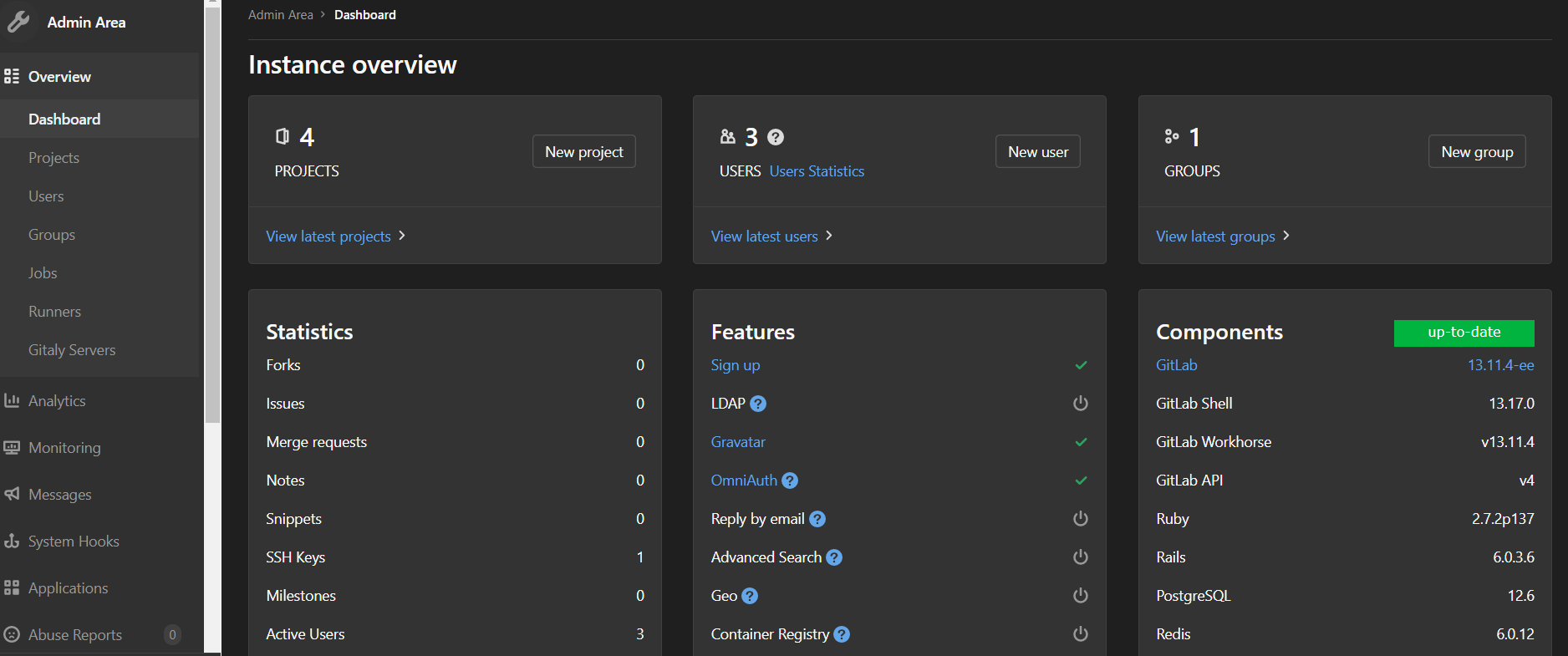Click the New group button
The image size is (1568, 656).
click(x=1477, y=151)
